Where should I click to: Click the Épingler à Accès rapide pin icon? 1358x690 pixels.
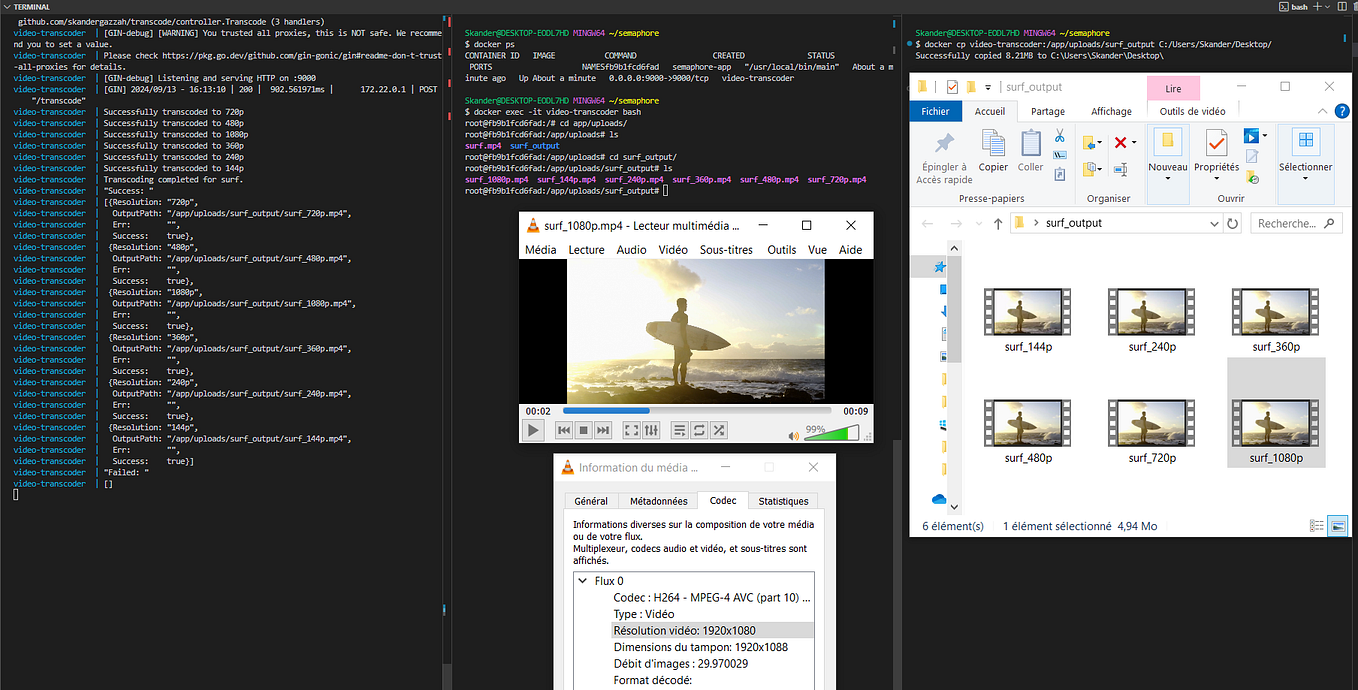pyautogui.click(x=945, y=140)
